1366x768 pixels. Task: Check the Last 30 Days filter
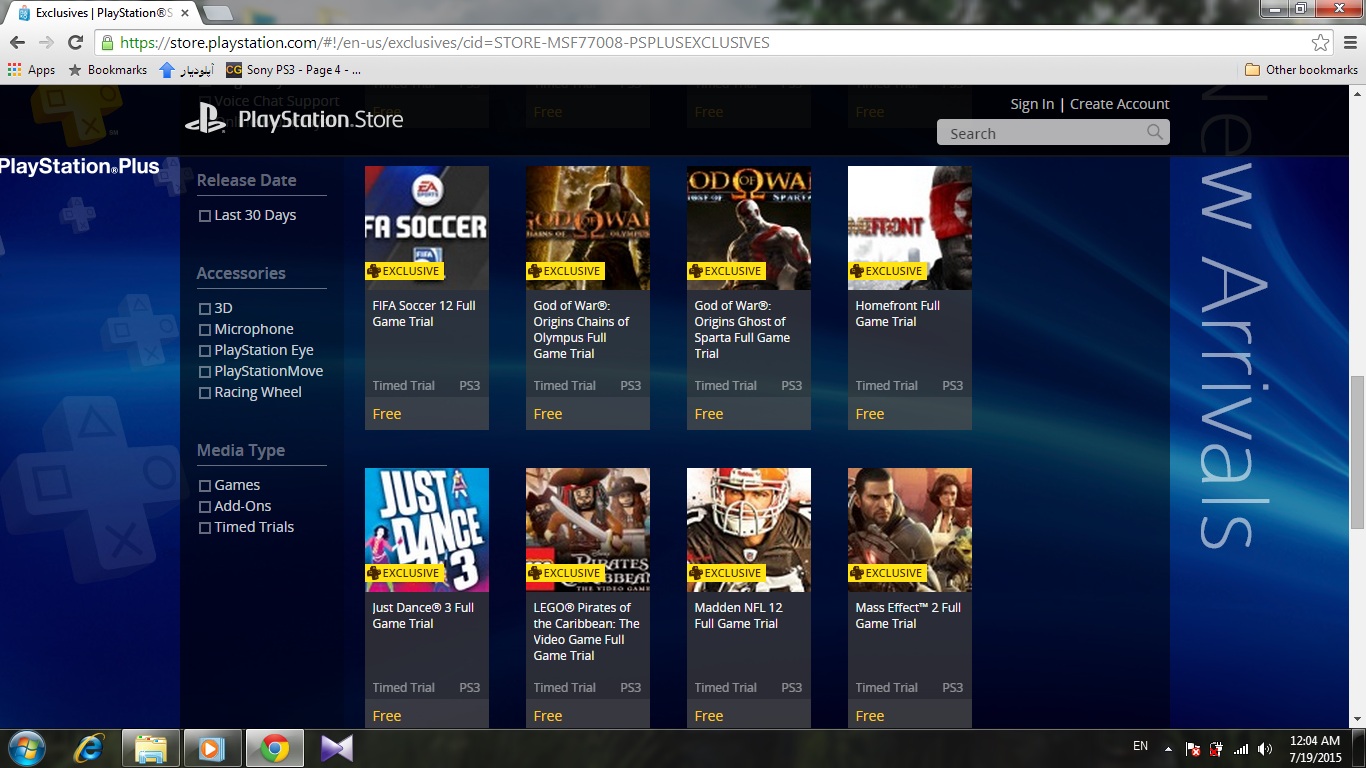click(205, 216)
